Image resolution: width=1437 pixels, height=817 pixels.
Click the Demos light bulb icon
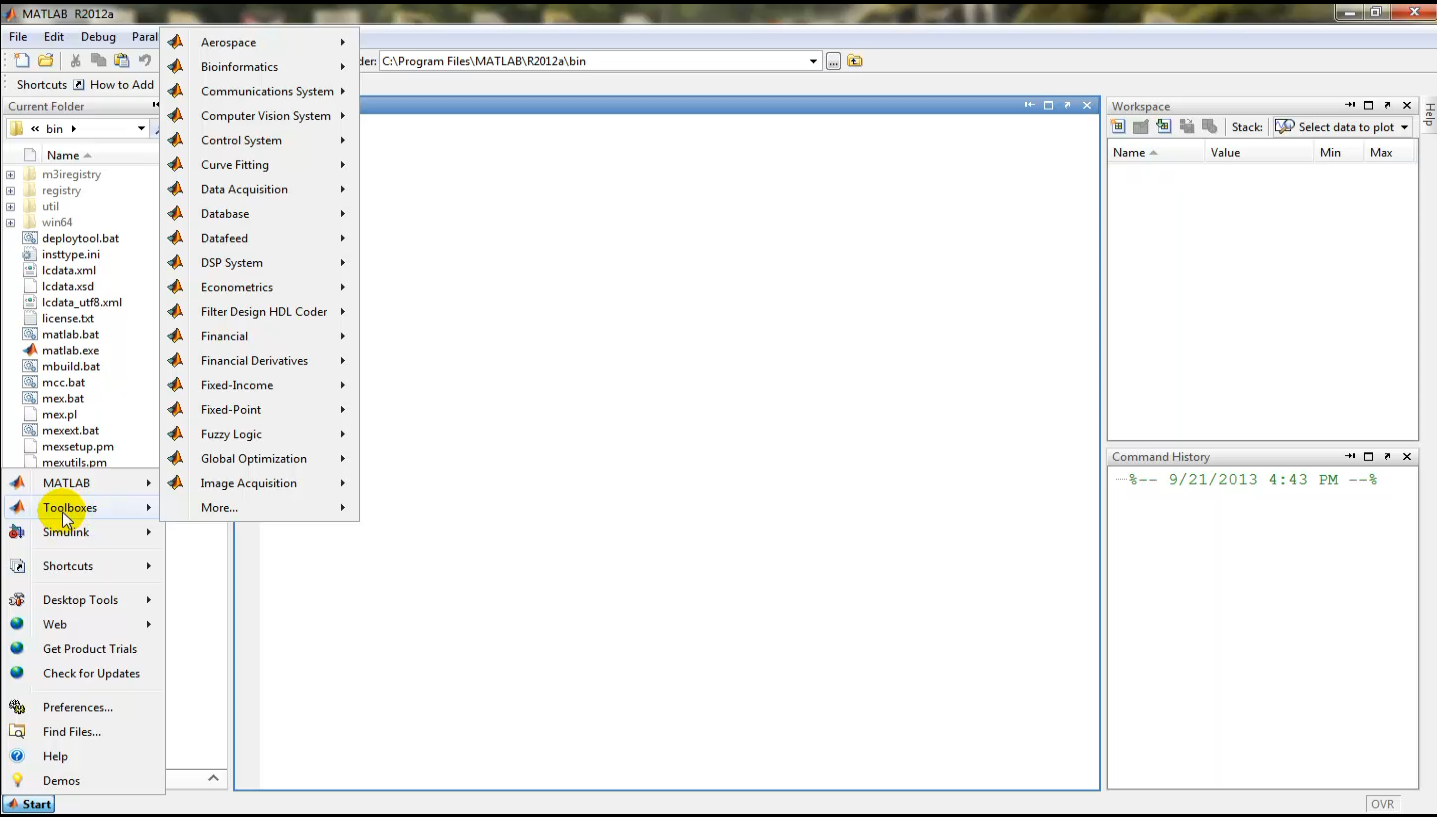(x=17, y=781)
